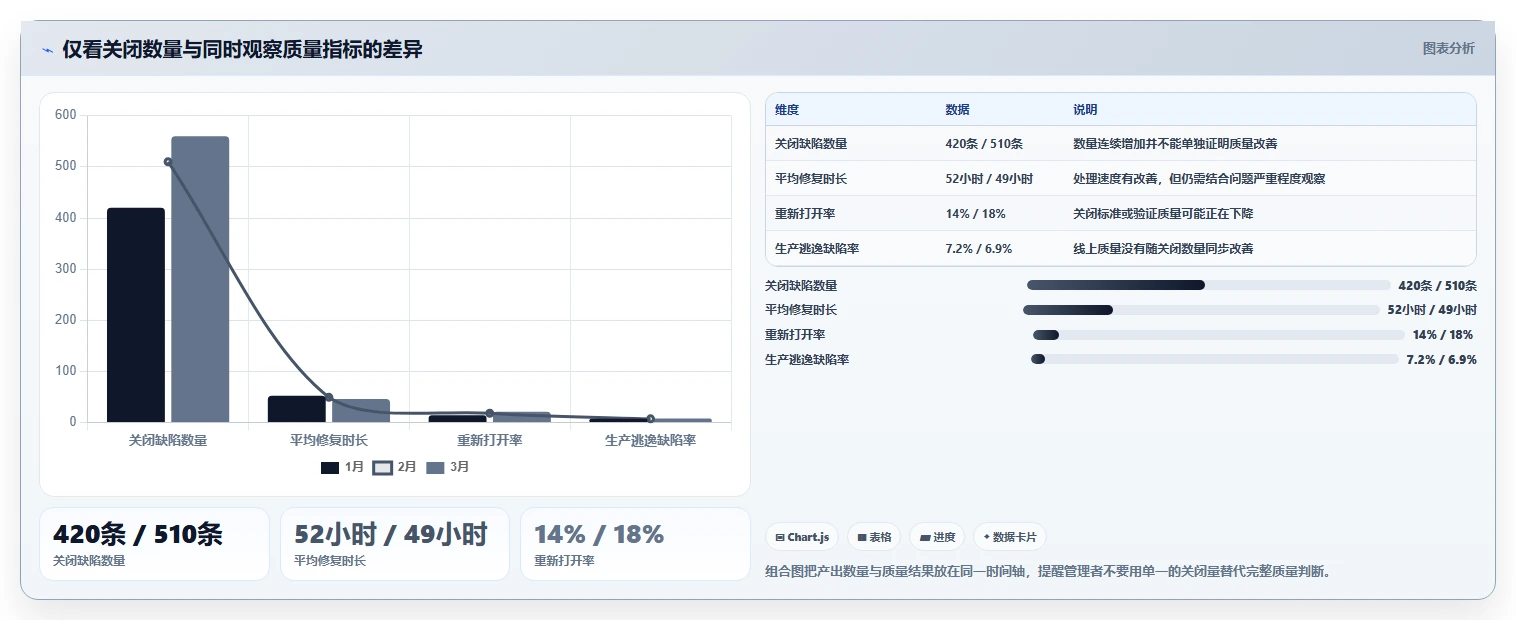Click the 重新打开率 progress bar
Screen dimensions: 1516x620
pos(1219,335)
